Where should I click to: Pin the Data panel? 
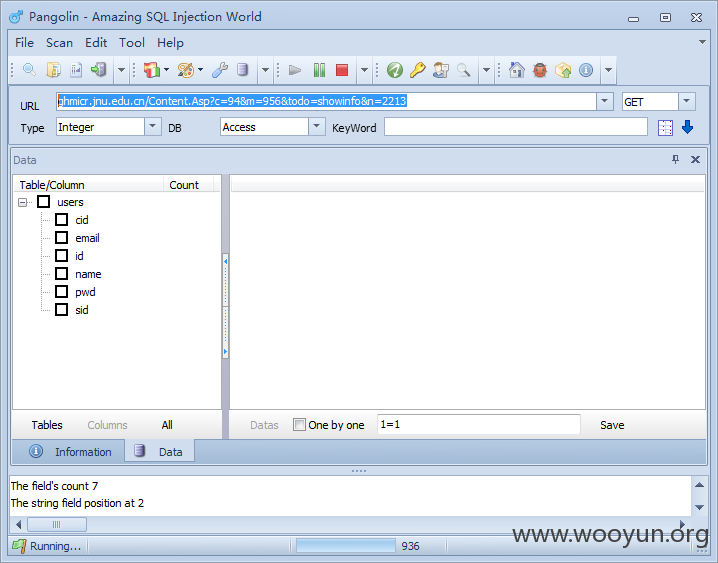click(675, 159)
